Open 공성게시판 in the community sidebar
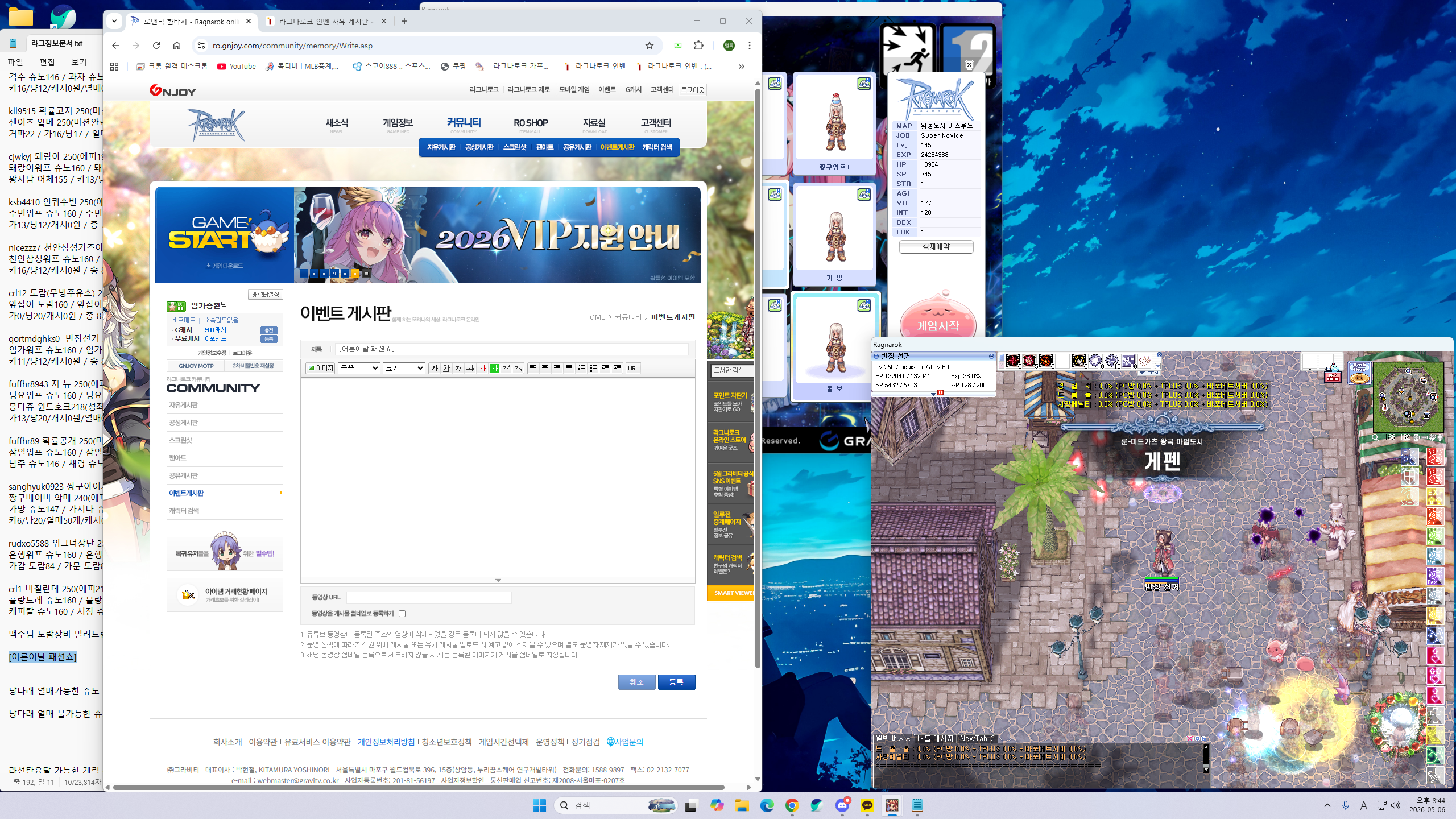Image resolution: width=1456 pixels, height=819 pixels. coord(183,423)
